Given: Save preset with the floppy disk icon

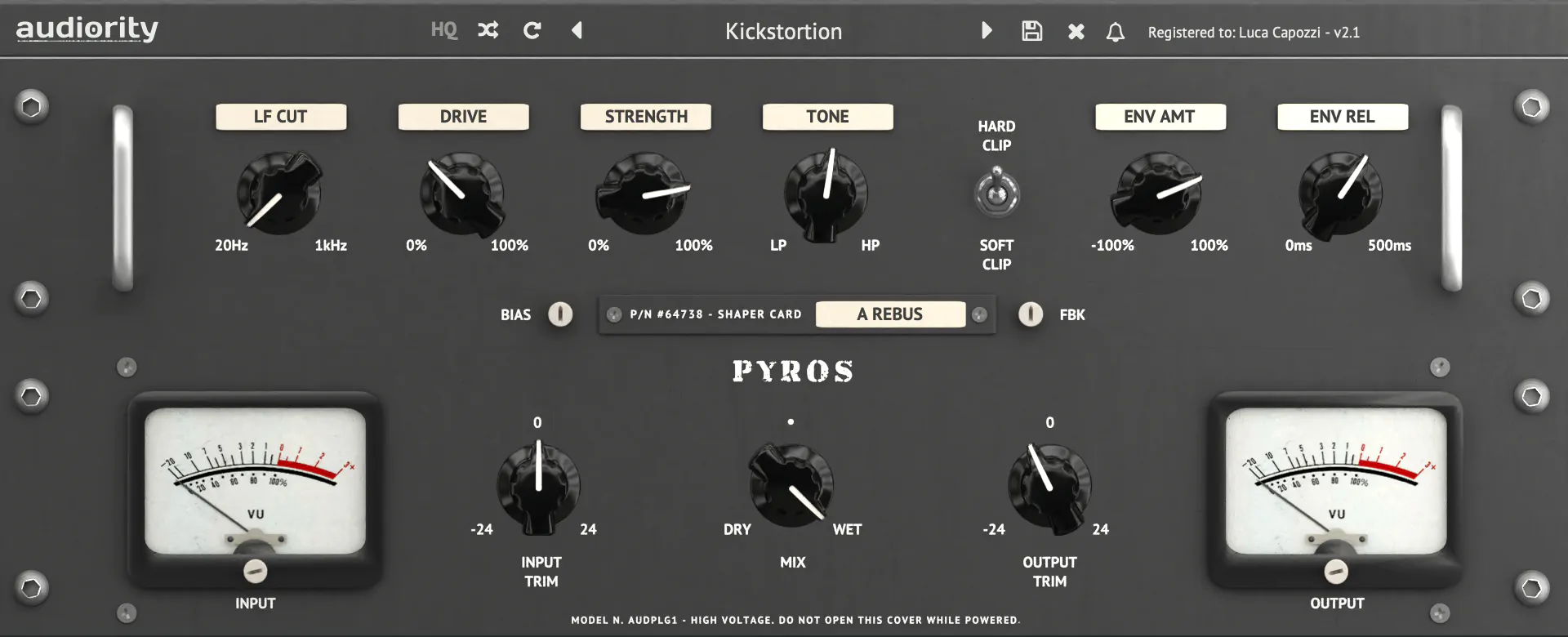Looking at the screenshot, I should coord(1032,30).
